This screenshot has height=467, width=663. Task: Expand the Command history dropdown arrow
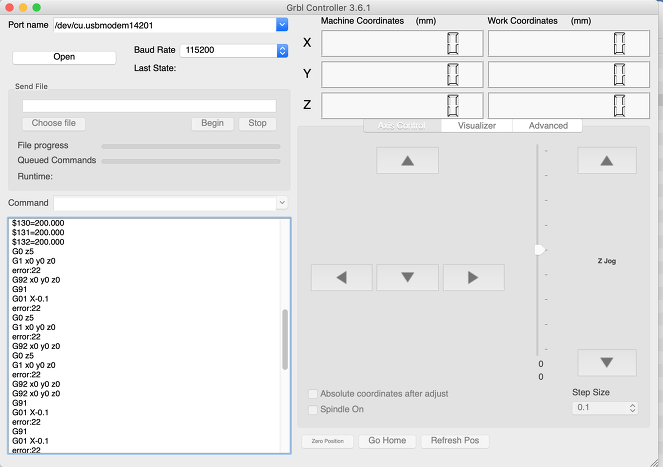[x=282, y=203]
